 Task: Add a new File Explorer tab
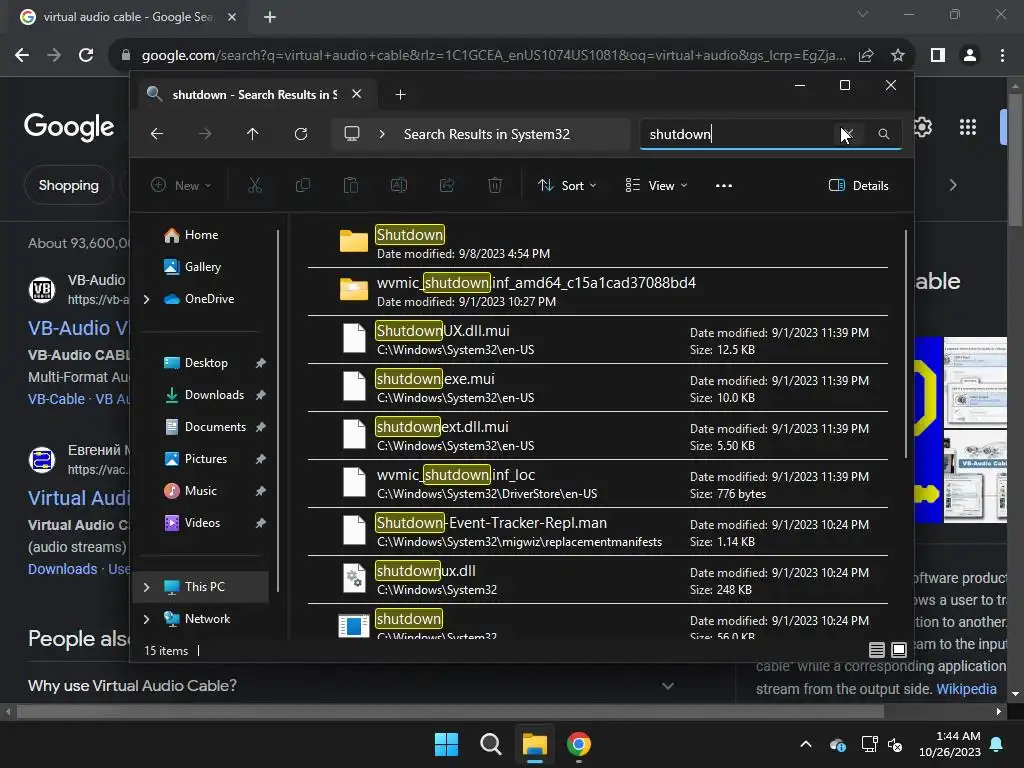pos(400,95)
